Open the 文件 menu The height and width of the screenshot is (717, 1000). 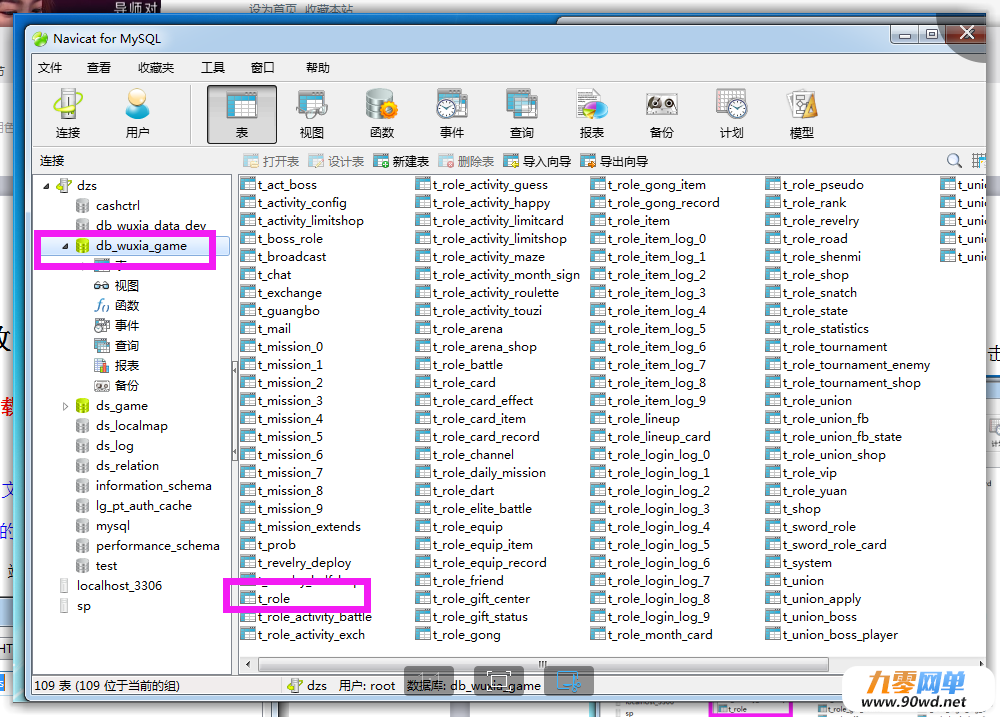pyautogui.click(x=50, y=68)
